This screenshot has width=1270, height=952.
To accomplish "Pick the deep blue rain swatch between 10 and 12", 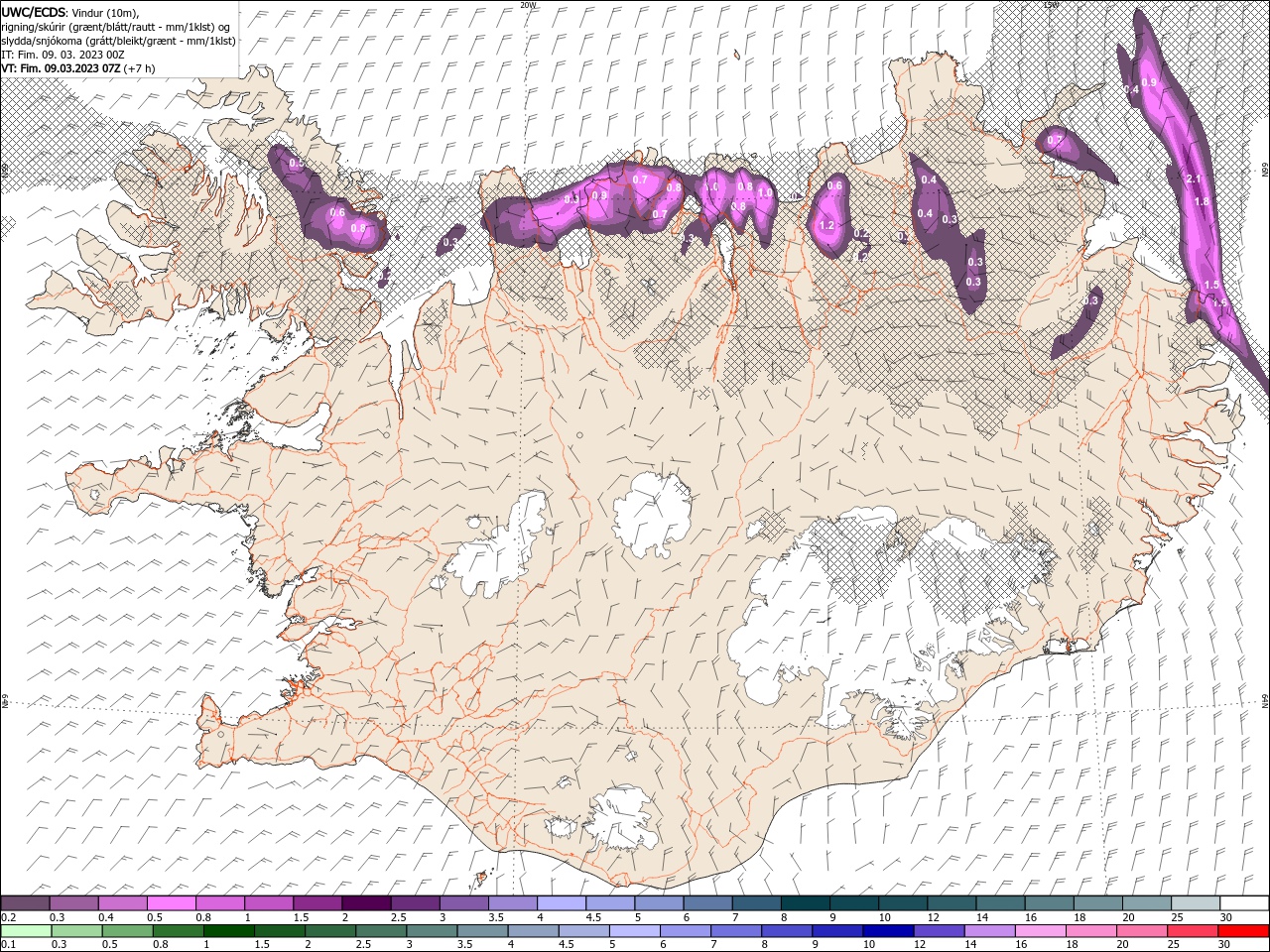I will pyautogui.click(x=887, y=931).
